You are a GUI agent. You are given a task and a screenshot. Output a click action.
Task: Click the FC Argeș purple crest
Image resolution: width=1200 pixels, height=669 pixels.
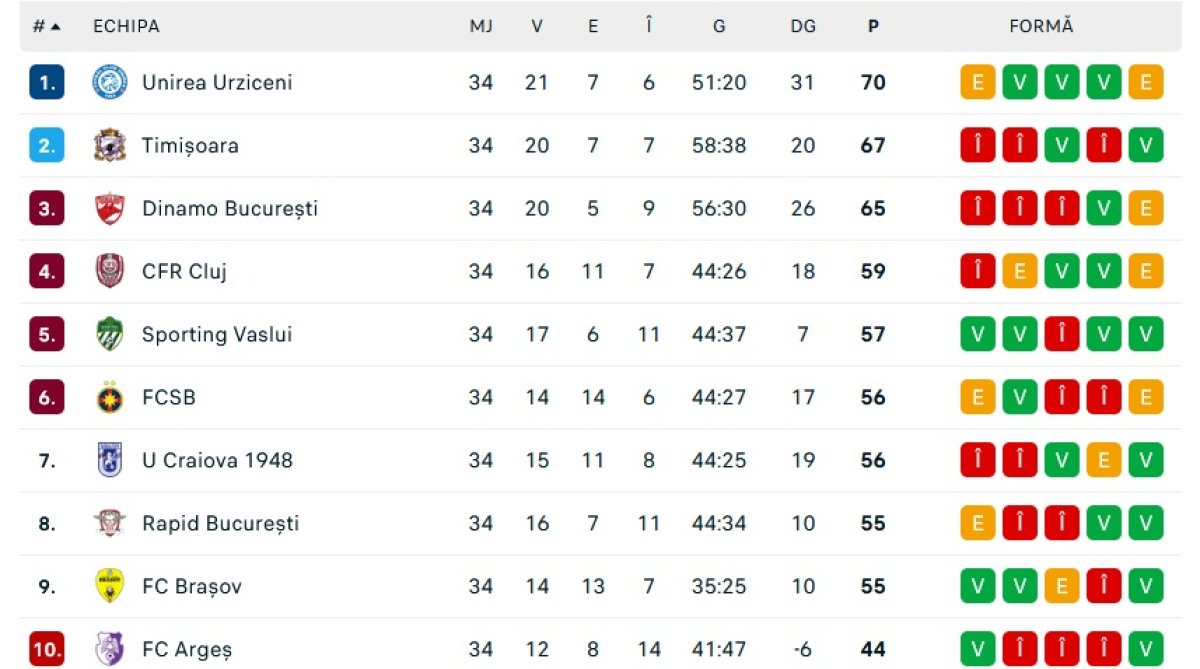(x=109, y=649)
